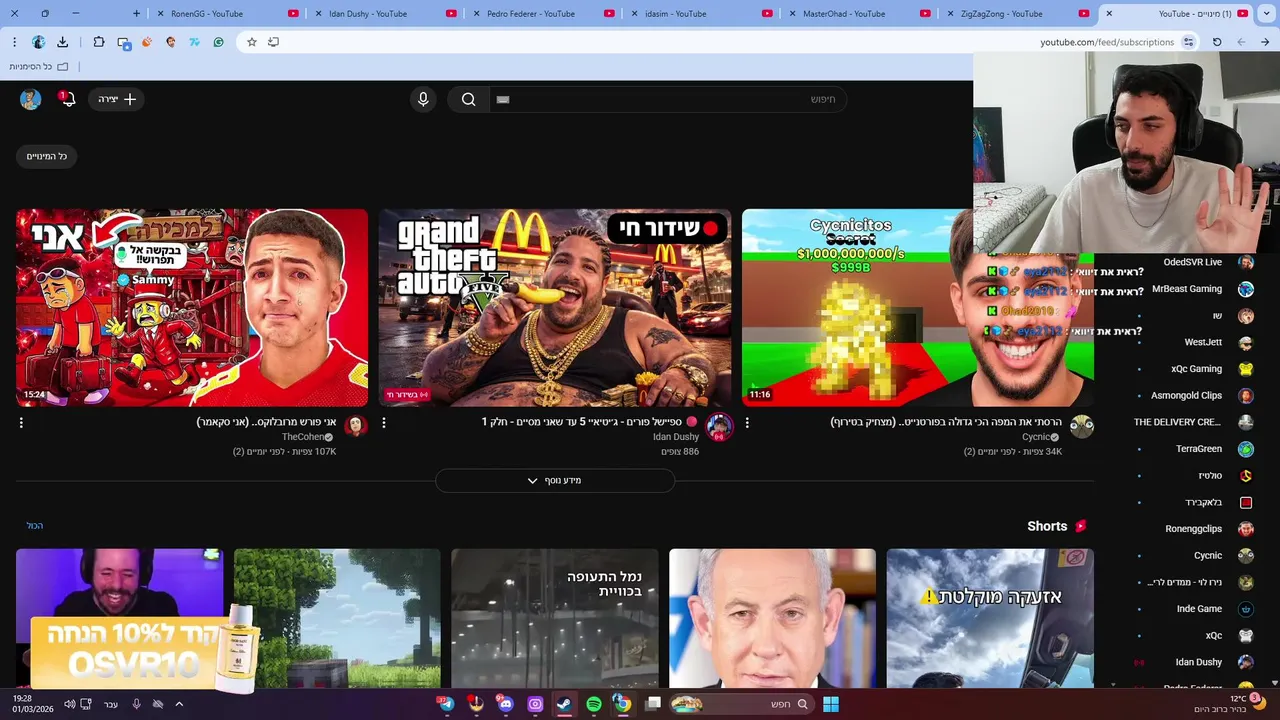Open TheCohen channel avatar under video

pyautogui.click(x=356, y=427)
